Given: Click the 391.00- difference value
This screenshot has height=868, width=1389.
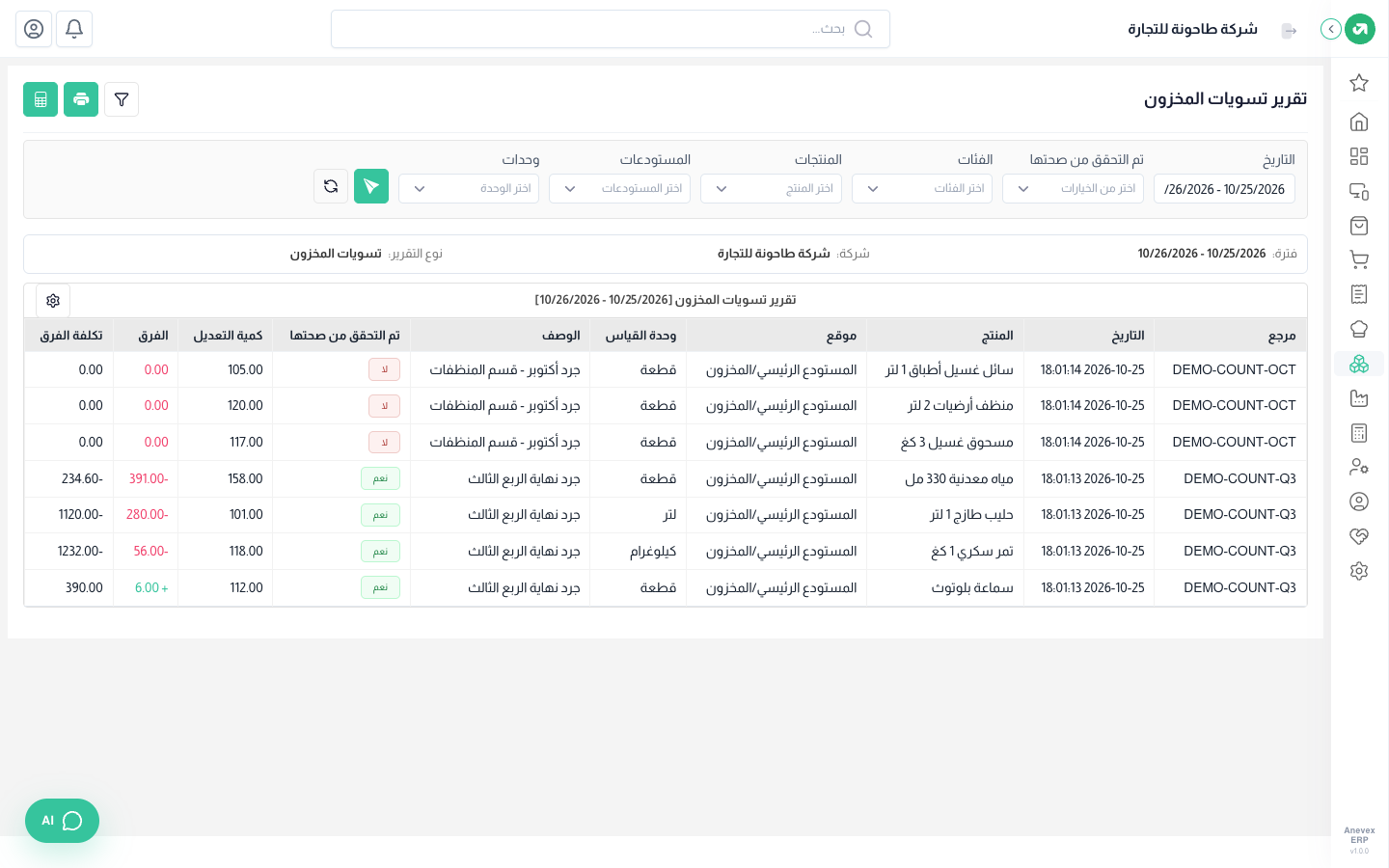Looking at the screenshot, I should pyautogui.click(x=149, y=478).
